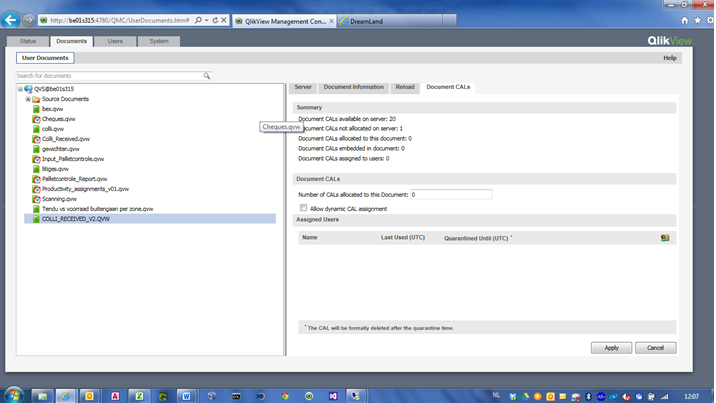Screen dimensions: 716x403
Task: Switch to the Documents tab
Action: tap(71, 41)
